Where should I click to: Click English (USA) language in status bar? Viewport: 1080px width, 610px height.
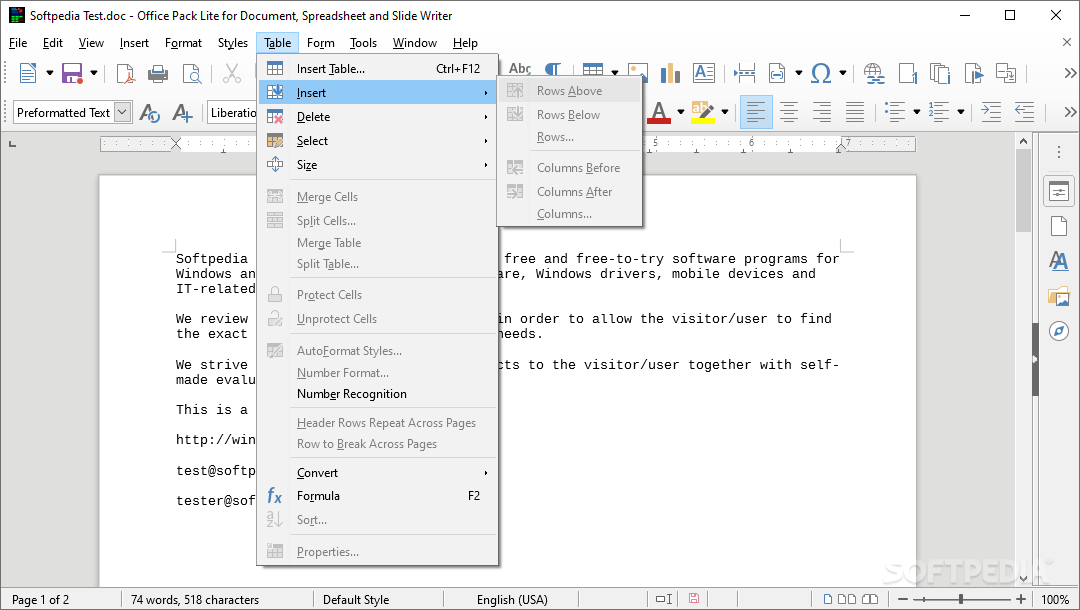pos(512,600)
